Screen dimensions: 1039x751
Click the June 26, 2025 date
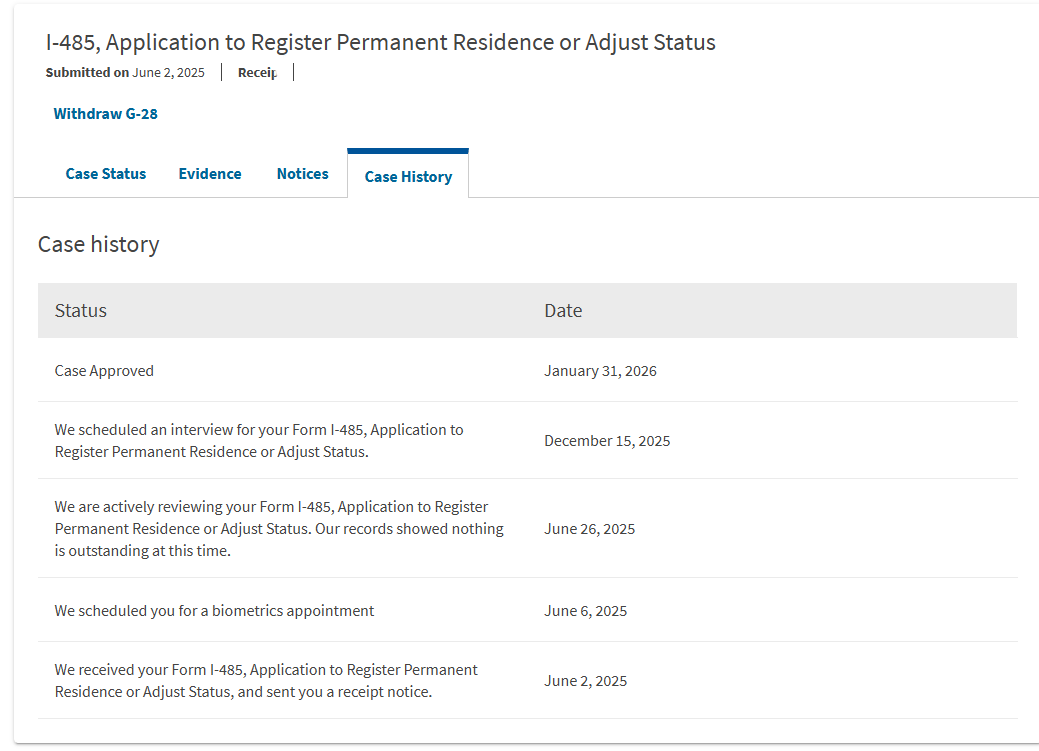pos(589,530)
